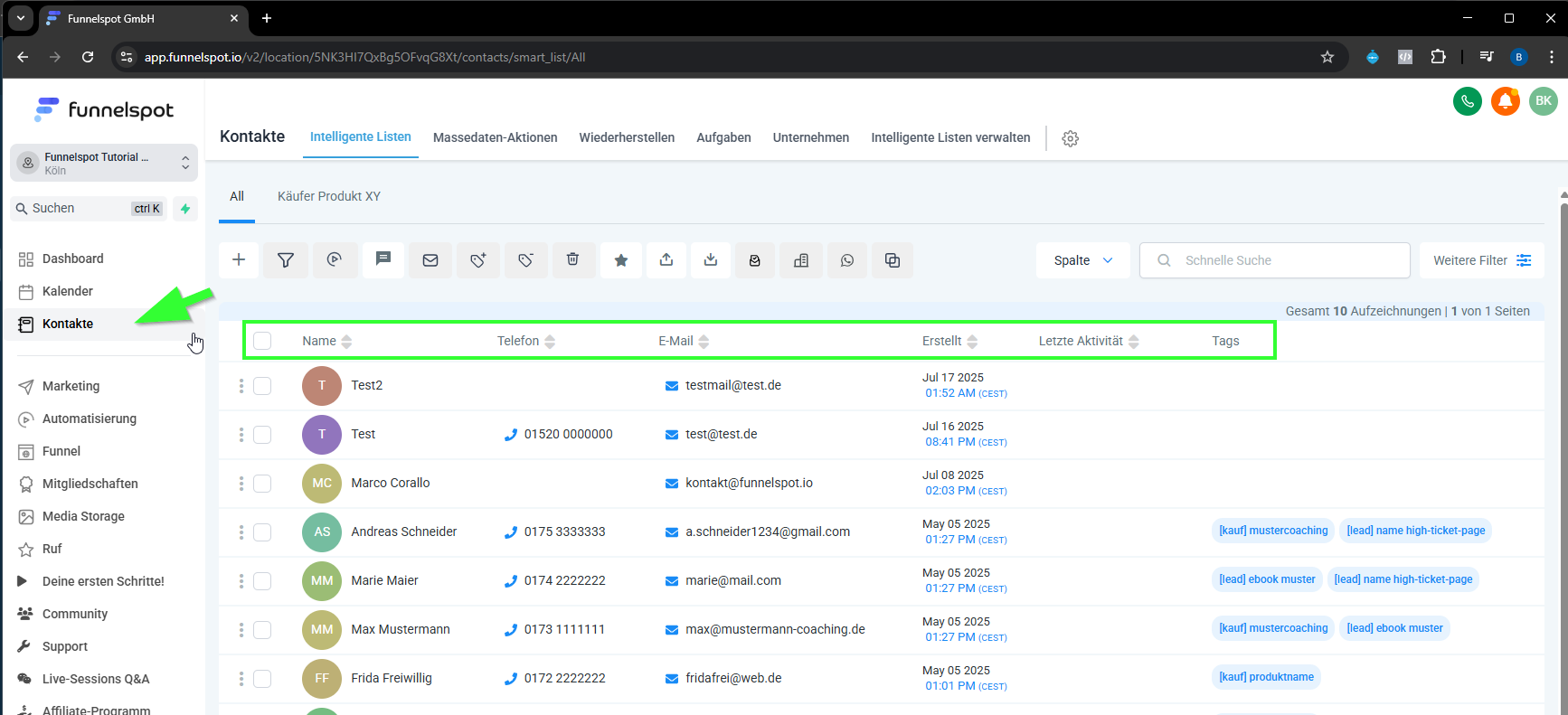Click the add to company building icon
This screenshot has height=715, width=1568.
(801, 260)
